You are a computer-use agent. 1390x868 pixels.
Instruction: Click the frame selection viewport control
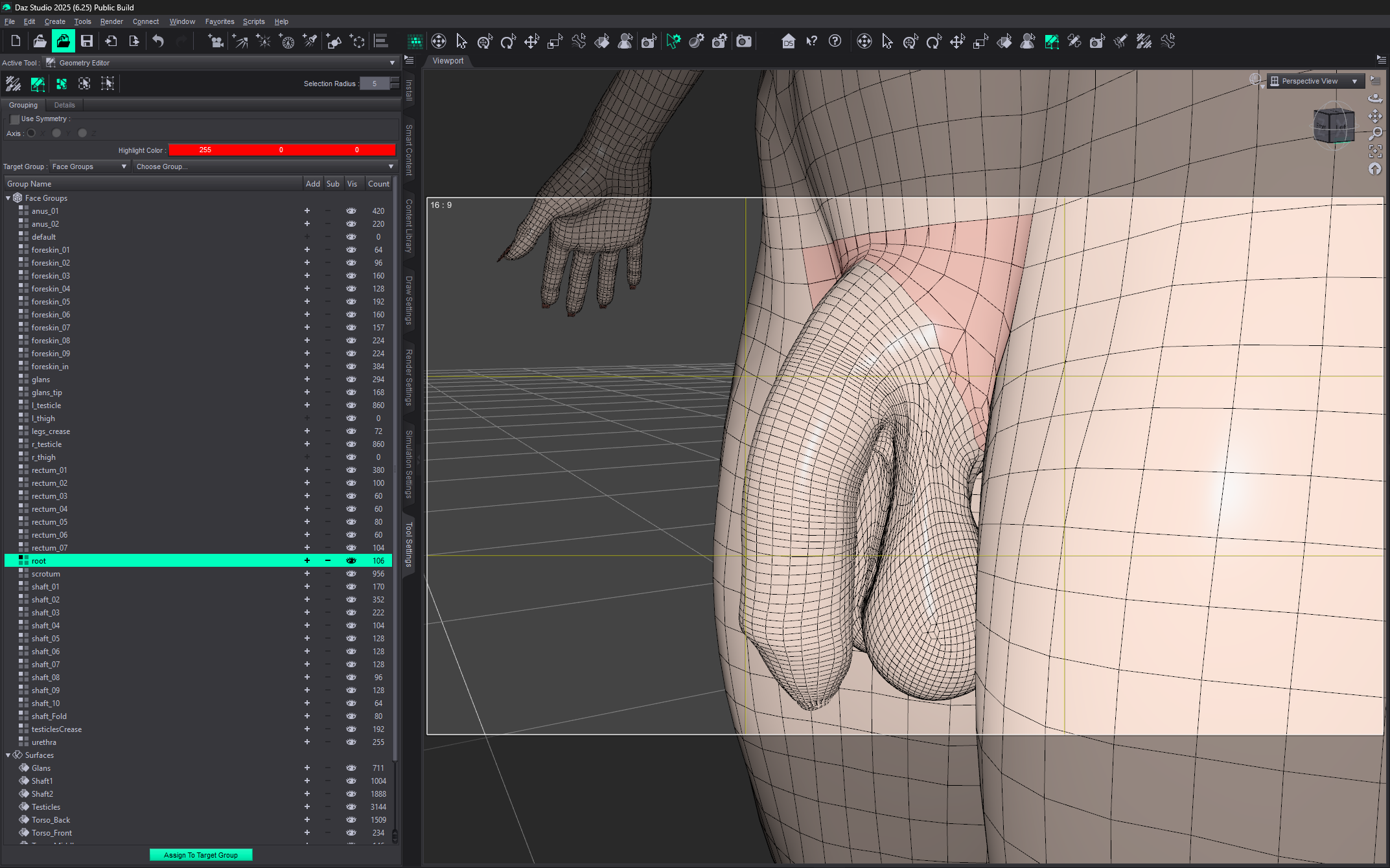click(1374, 151)
